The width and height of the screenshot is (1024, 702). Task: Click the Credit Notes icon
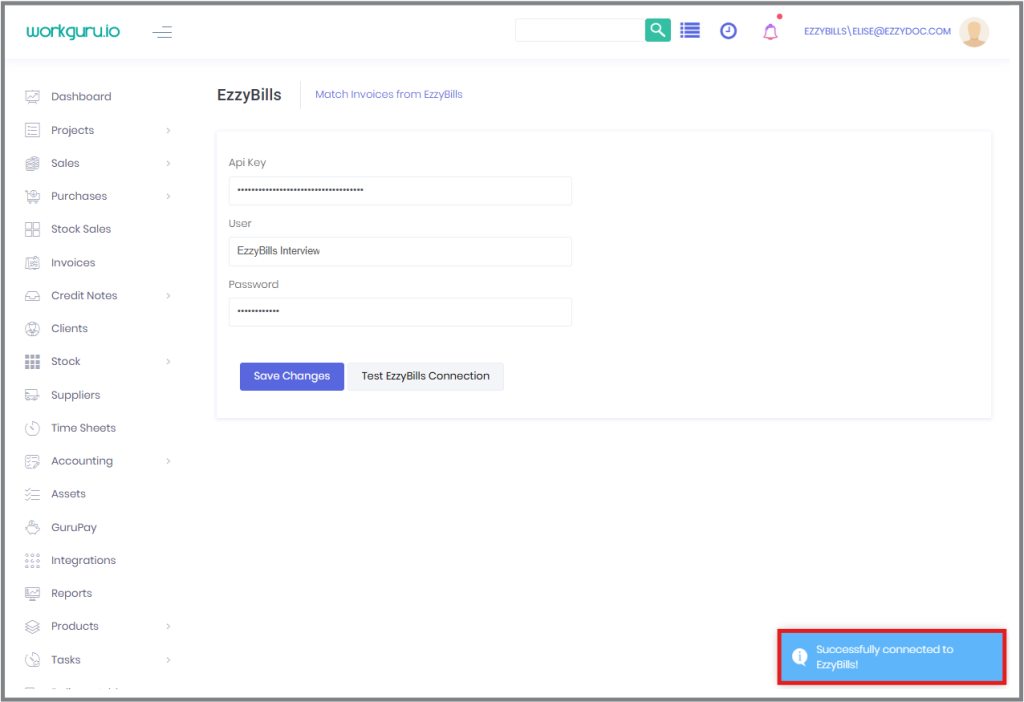pyautogui.click(x=32, y=296)
